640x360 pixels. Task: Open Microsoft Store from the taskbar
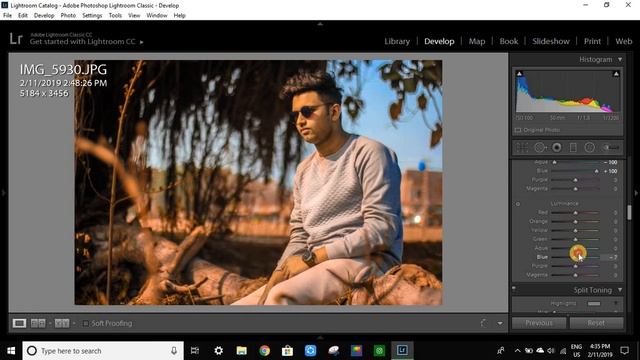click(287, 351)
